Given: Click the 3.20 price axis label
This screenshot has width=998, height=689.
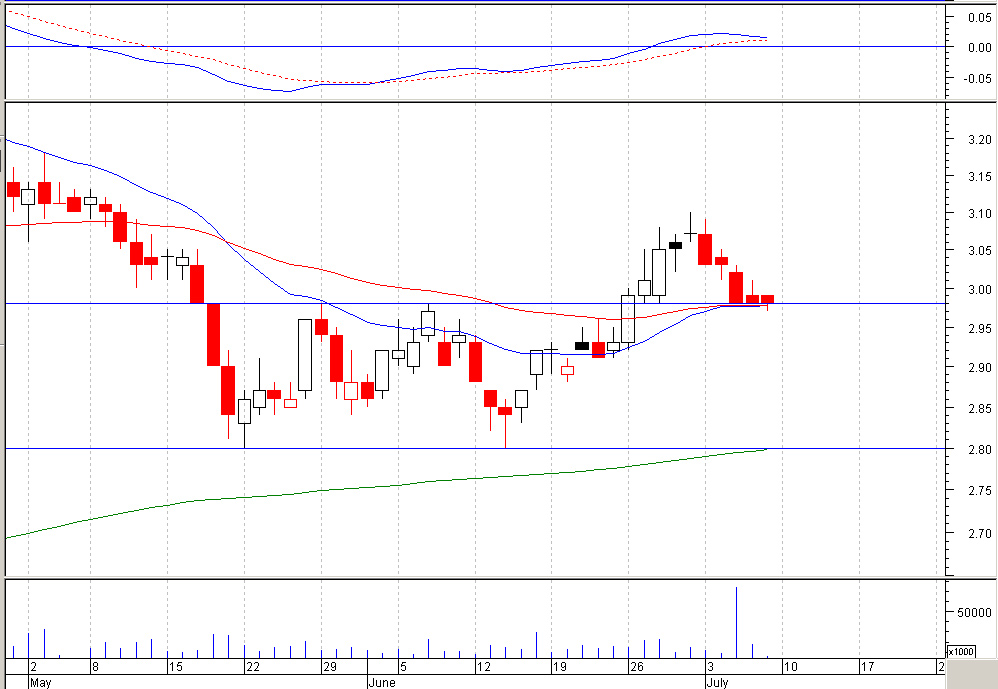Looking at the screenshot, I should tap(979, 139).
